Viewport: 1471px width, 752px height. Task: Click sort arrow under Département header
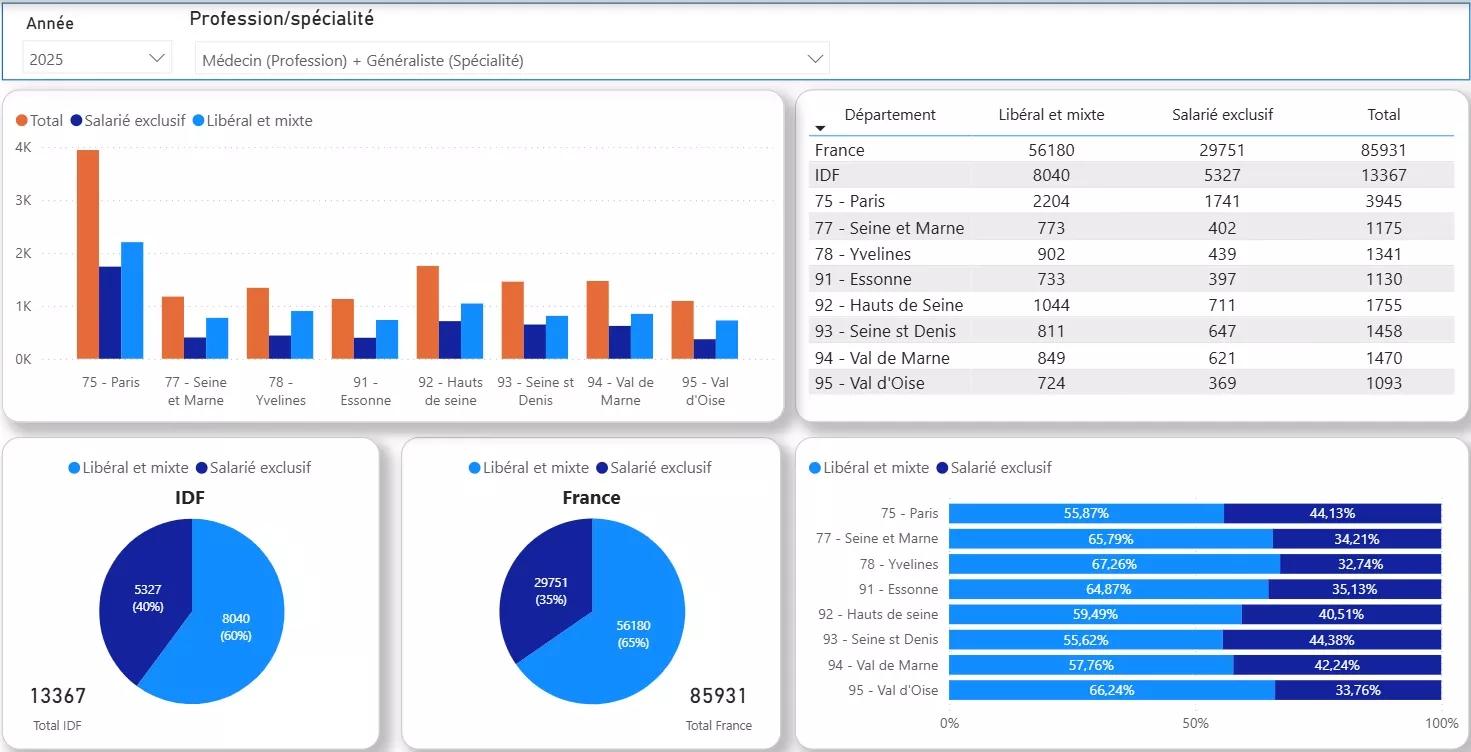[x=820, y=128]
